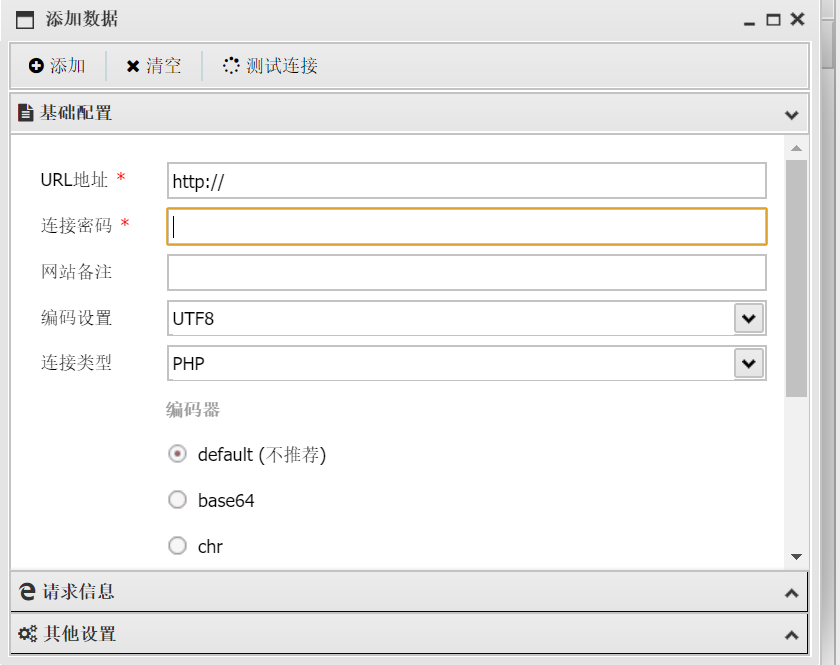Viewport: 840px width, 665px height.
Task: Click the spinner icon for 测试连接
Action: tap(231, 66)
